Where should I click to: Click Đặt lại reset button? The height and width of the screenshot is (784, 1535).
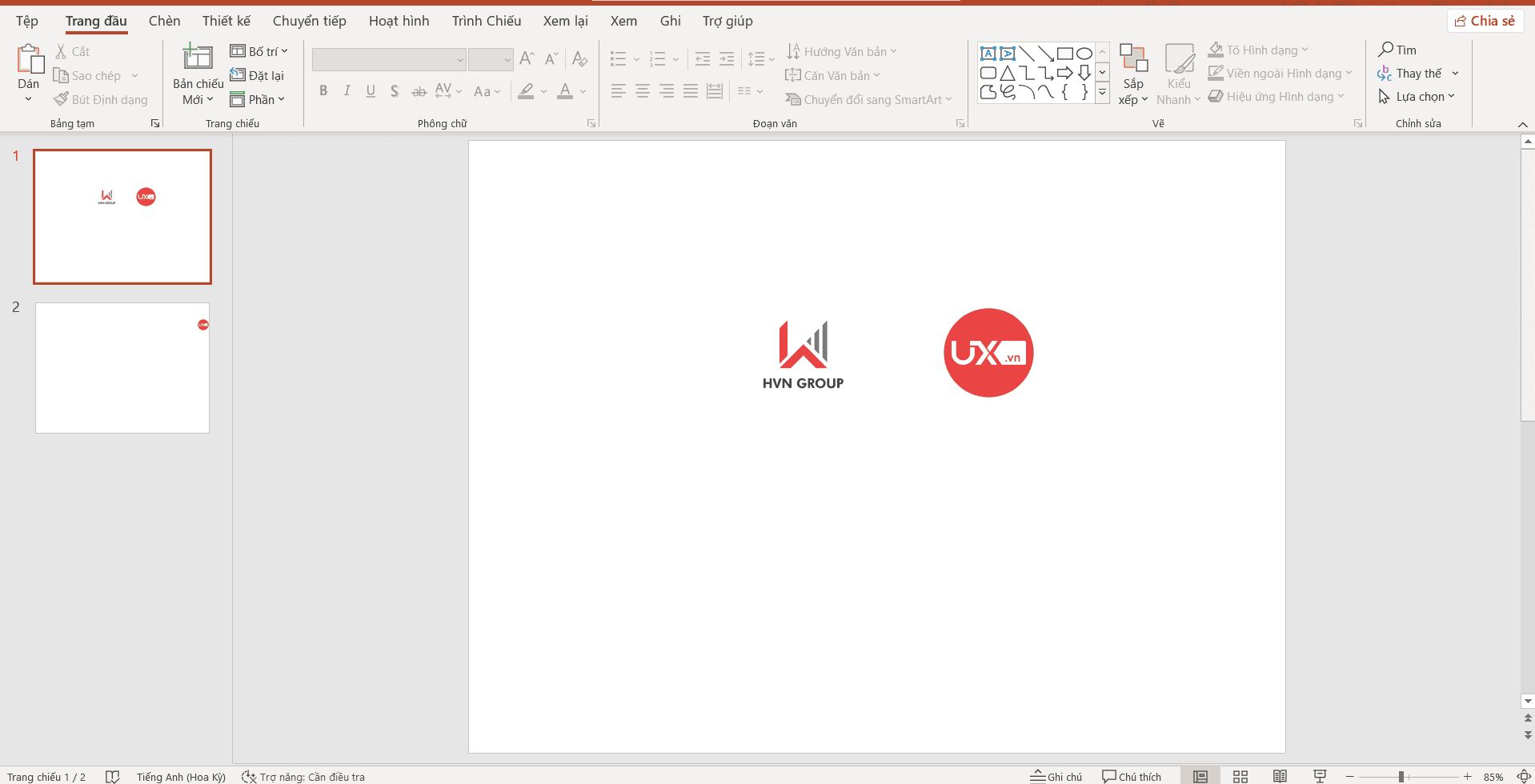pos(257,75)
